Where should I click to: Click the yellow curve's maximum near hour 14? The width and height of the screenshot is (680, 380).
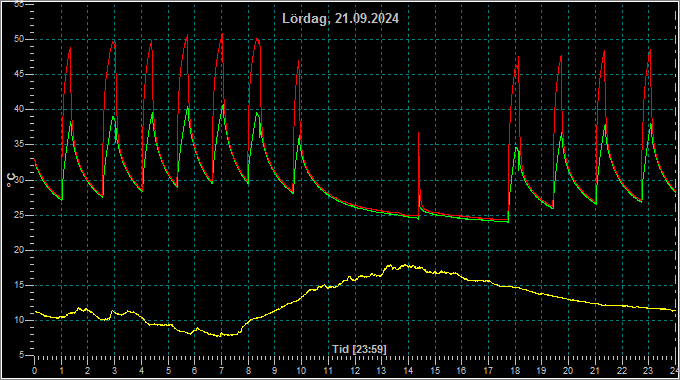click(406, 265)
